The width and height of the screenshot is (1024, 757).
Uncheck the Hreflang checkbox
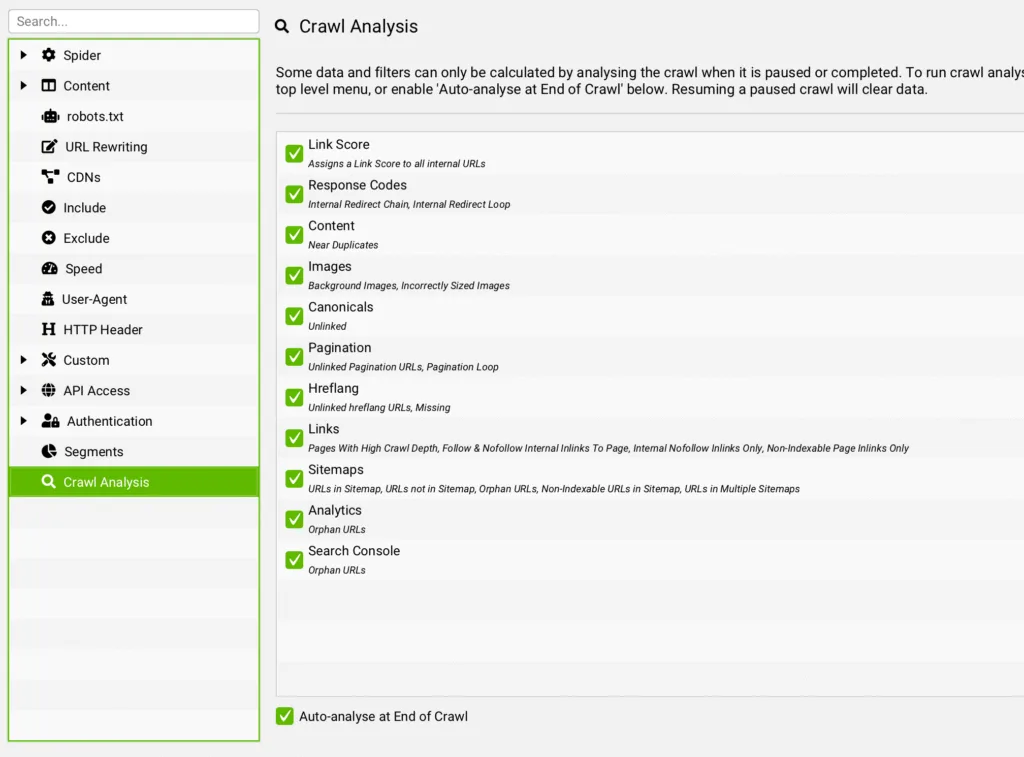[294, 397]
